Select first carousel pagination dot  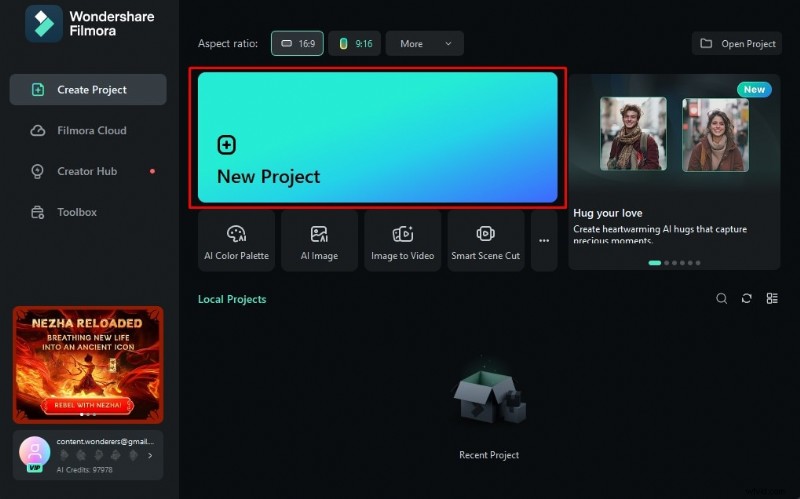click(654, 262)
